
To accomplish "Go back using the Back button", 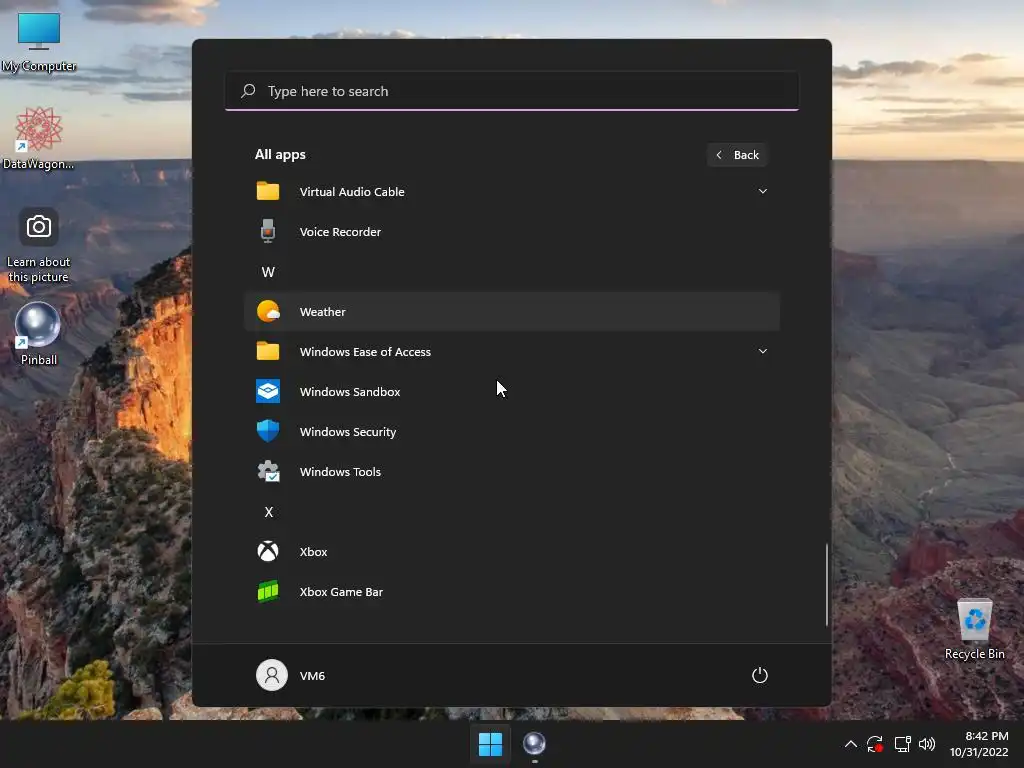I will click(x=737, y=155).
